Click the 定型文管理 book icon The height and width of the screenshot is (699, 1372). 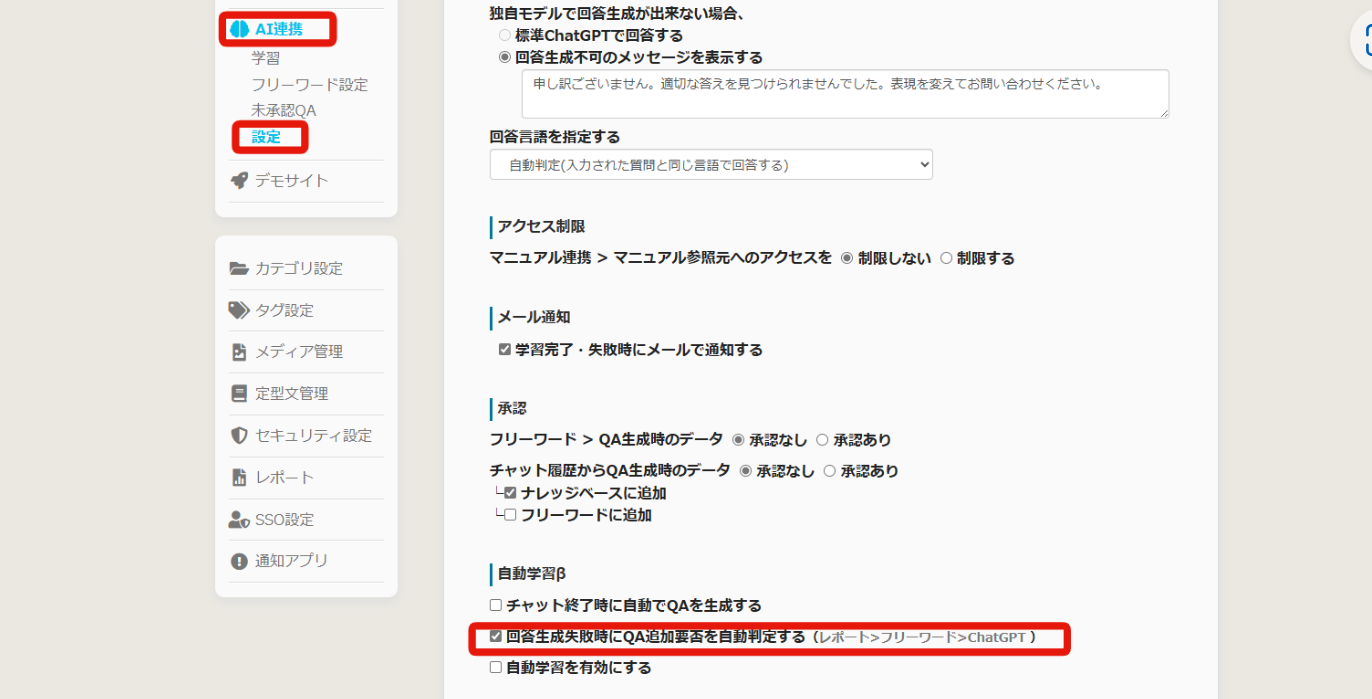pyautogui.click(x=239, y=394)
